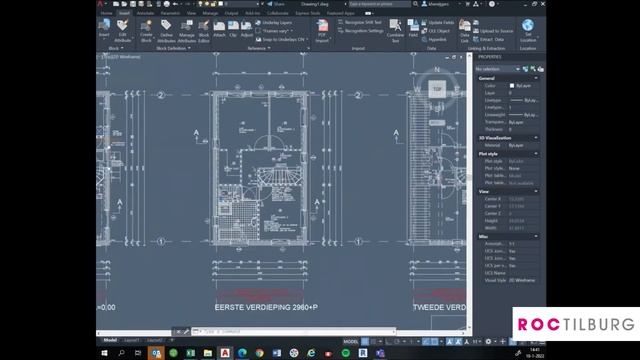This screenshot has height=360, width=640.
Task: Select the Clip reference tool
Action: [x=233, y=29]
